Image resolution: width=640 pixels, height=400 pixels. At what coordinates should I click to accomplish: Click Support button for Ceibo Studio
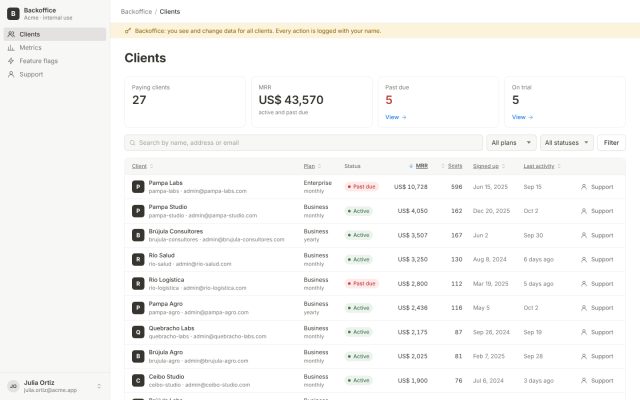(x=597, y=380)
